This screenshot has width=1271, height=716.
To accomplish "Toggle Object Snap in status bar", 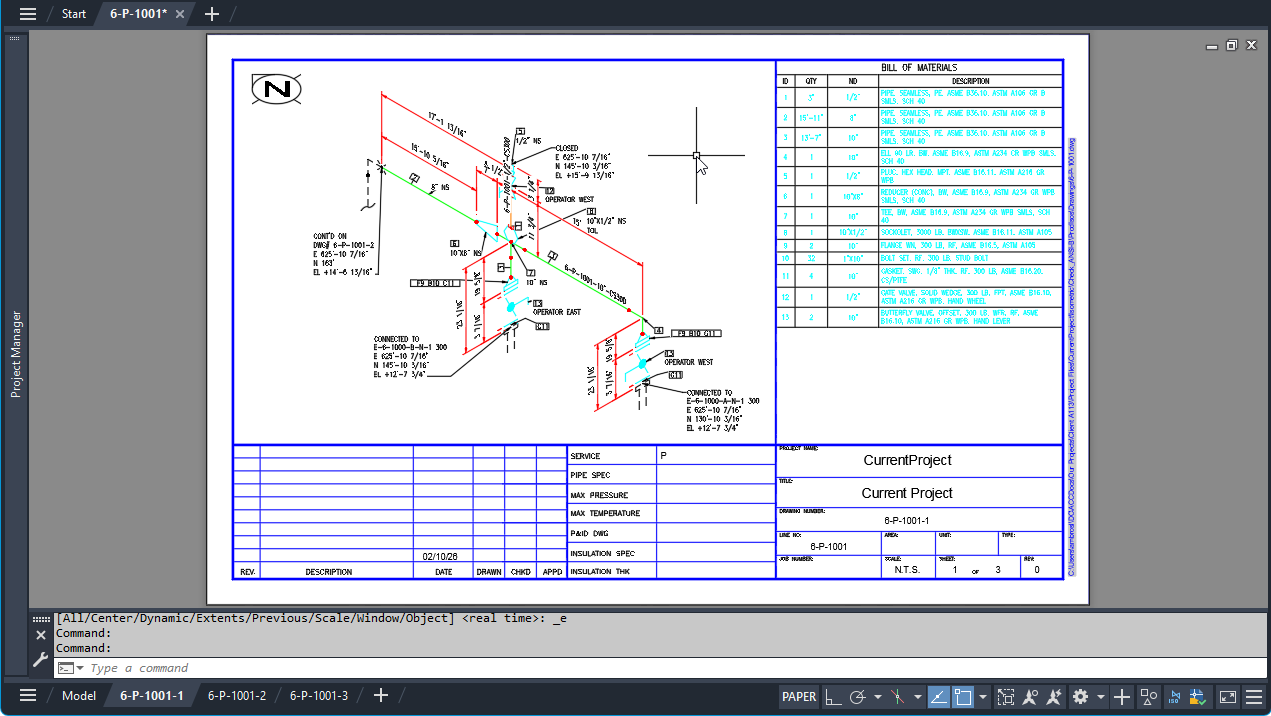I will click(x=964, y=696).
